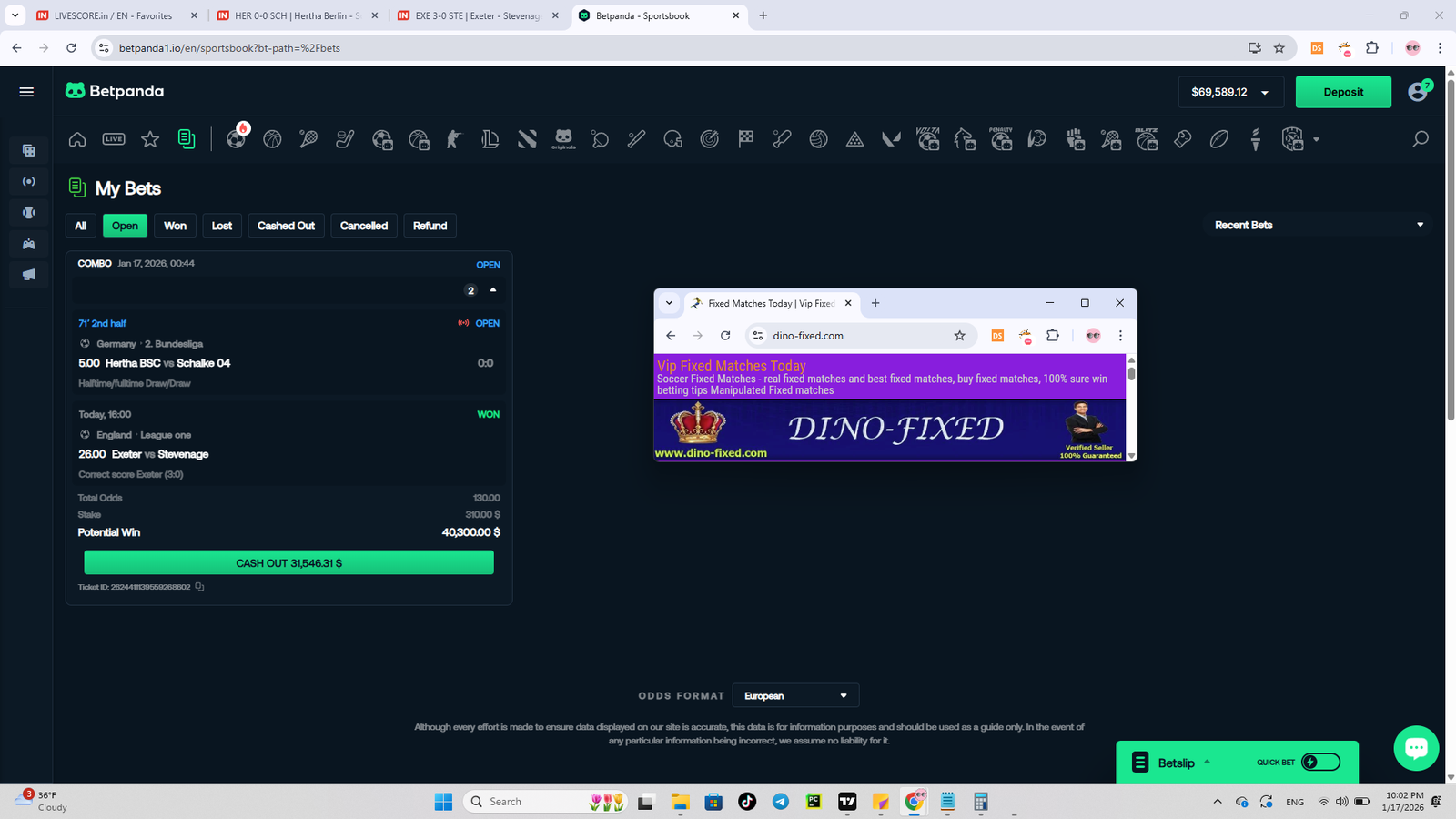Open the LIVE betting icon
The width and height of the screenshot is (1456, 819).
click(x=114, y=139)
